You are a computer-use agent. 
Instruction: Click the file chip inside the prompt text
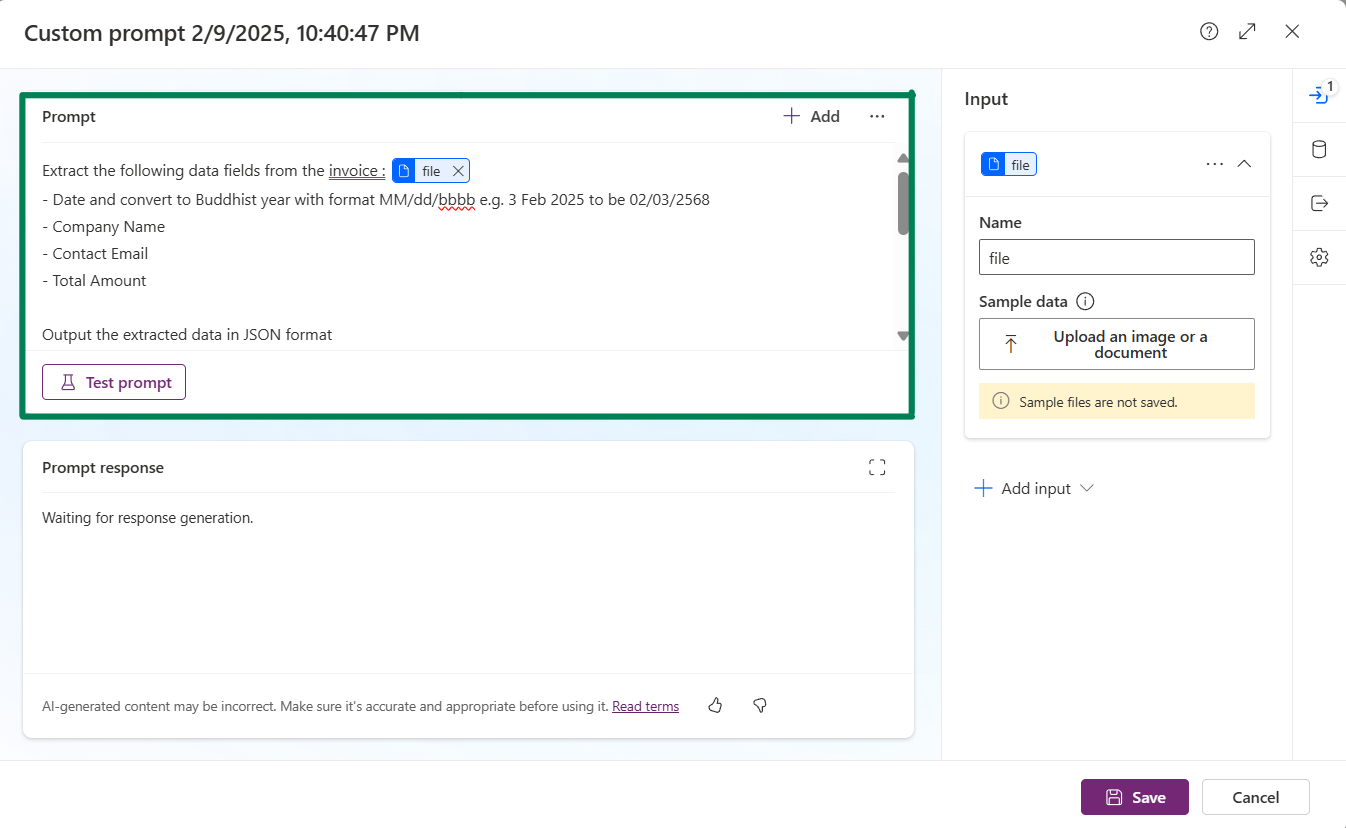coord(424,170)
